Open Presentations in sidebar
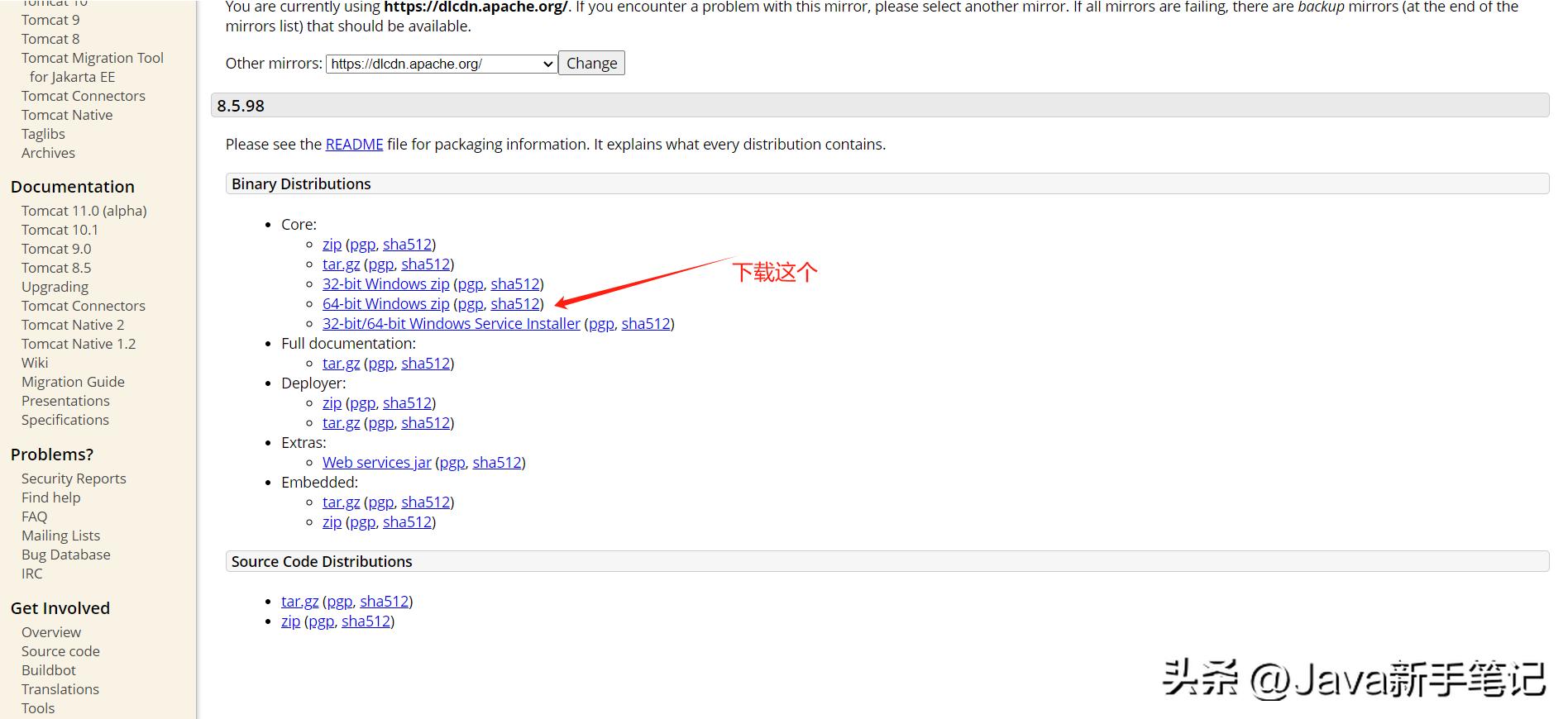This screenshot has width=1568, height=719. click(65, 401)
